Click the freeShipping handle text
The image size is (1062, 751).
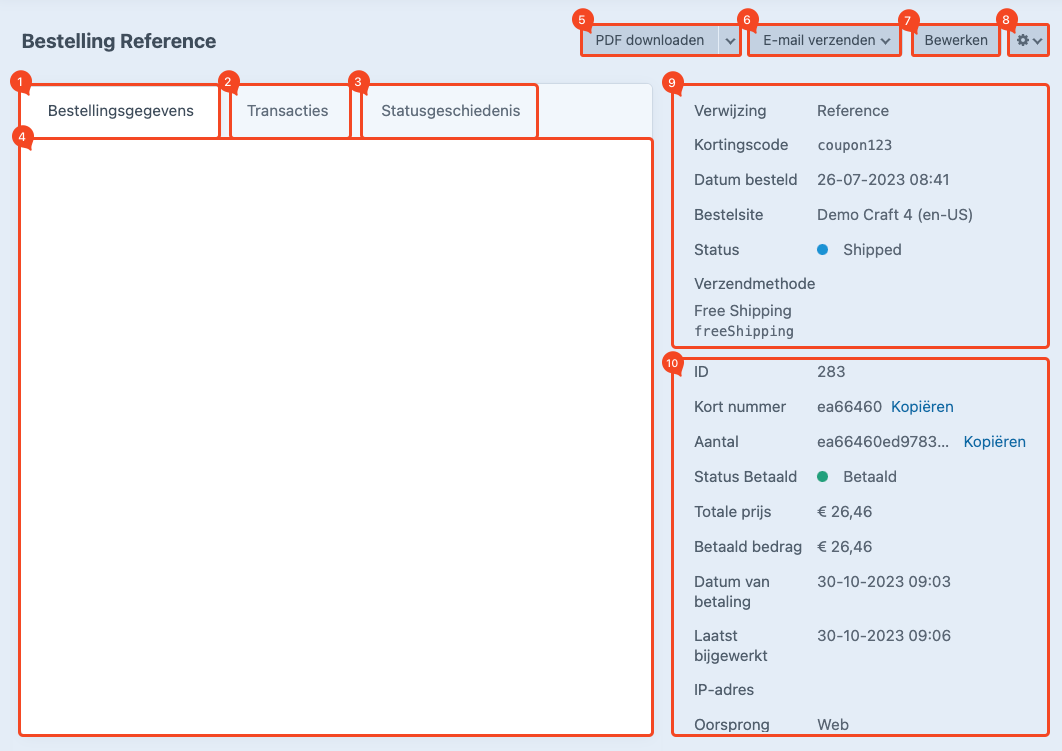(743, 331)
